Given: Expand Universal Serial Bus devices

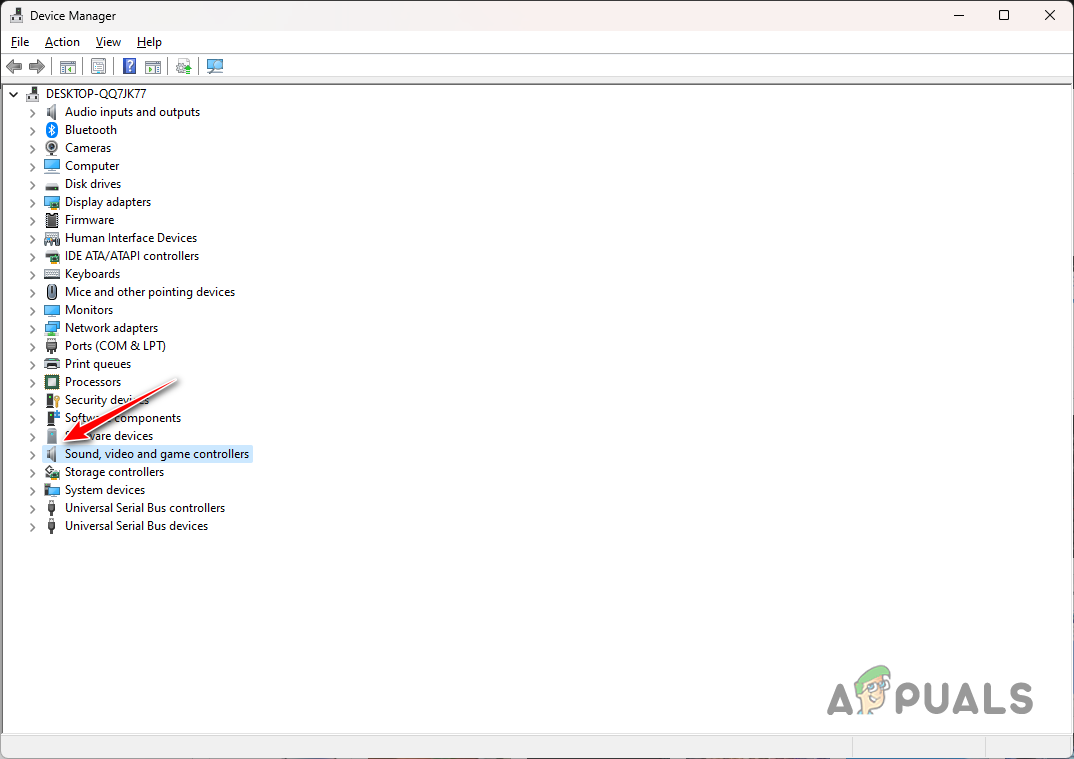Looking at the screenshot, I should tap(32, 526).
